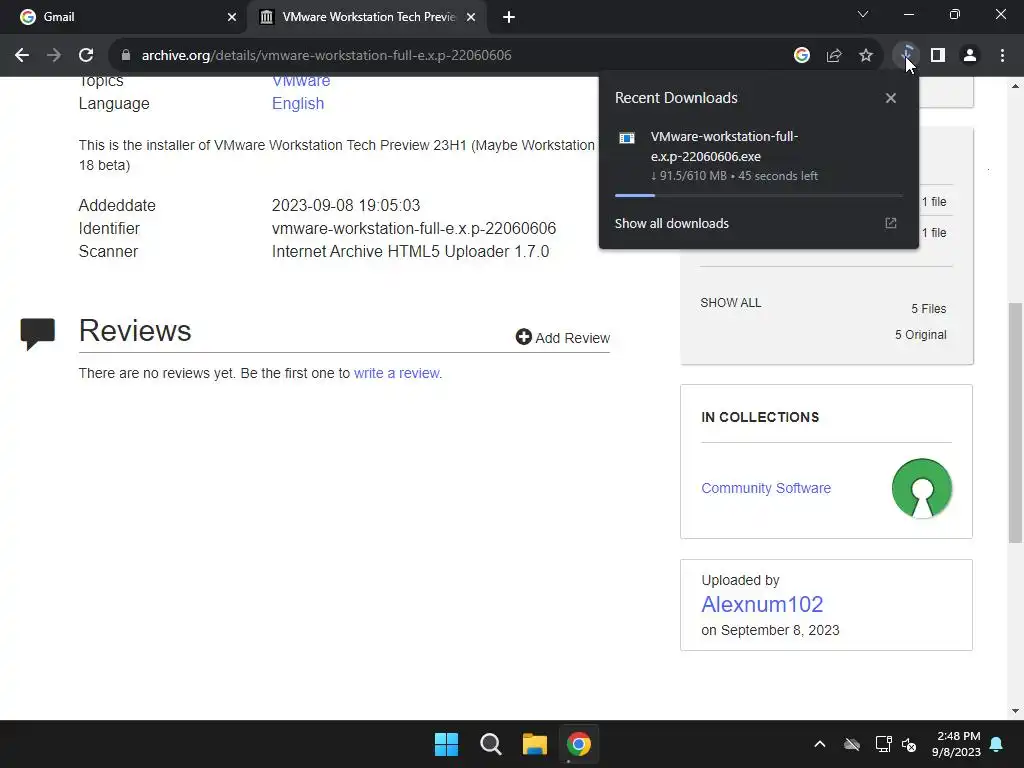Open the notifications bell icon
The height and width of the screenshot is (768, 1024).
tap(997, 744)
